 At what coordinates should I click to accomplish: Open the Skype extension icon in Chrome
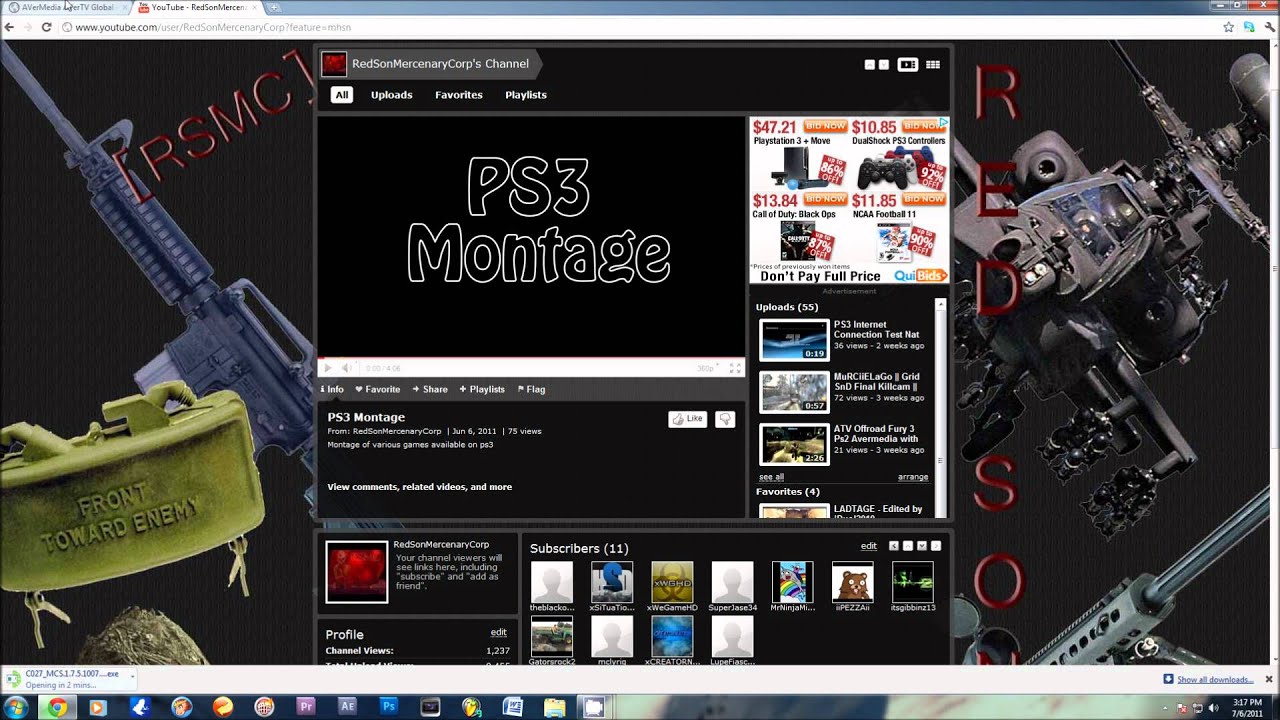[1249, 27]
